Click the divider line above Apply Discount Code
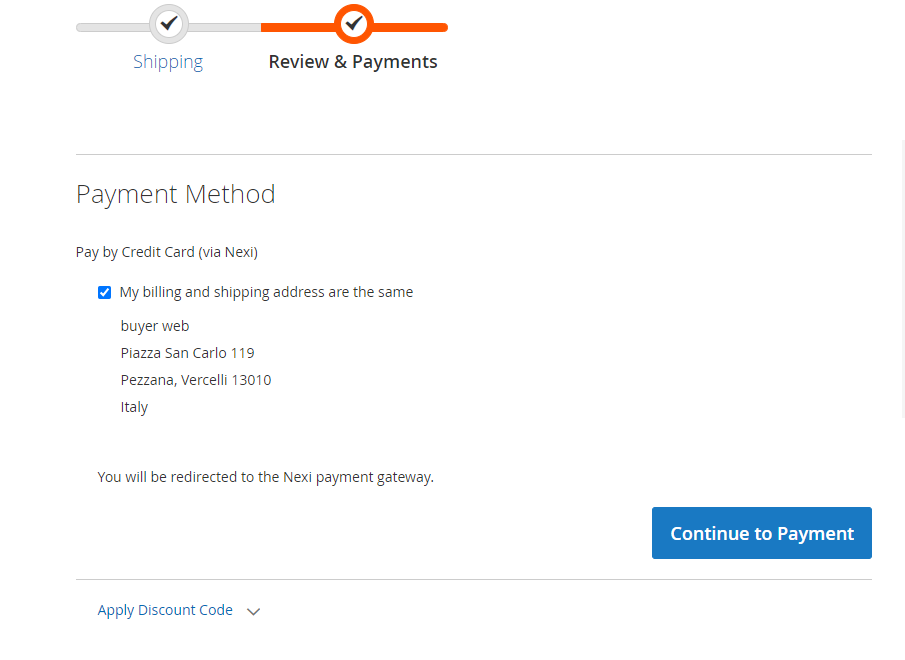The width and height of the screenshot is (905, 660). (473, 580)
